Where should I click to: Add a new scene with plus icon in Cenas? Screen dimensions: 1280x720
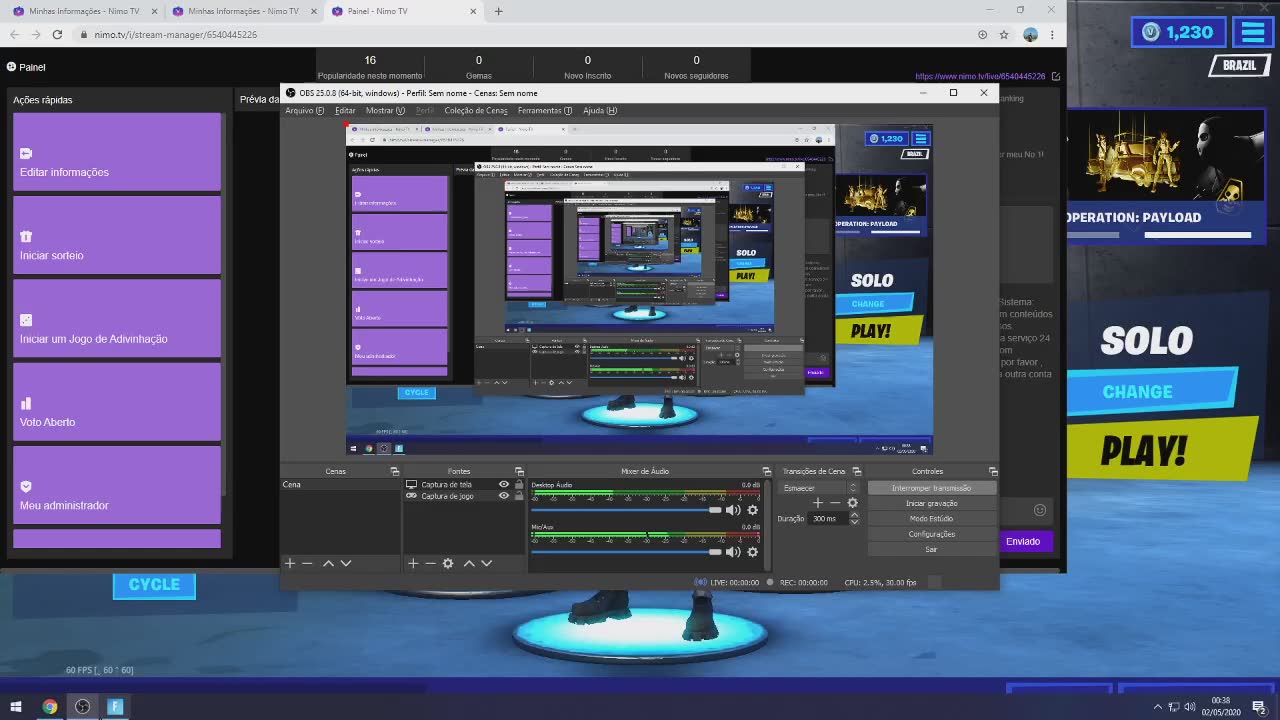[x=290, y=563]
